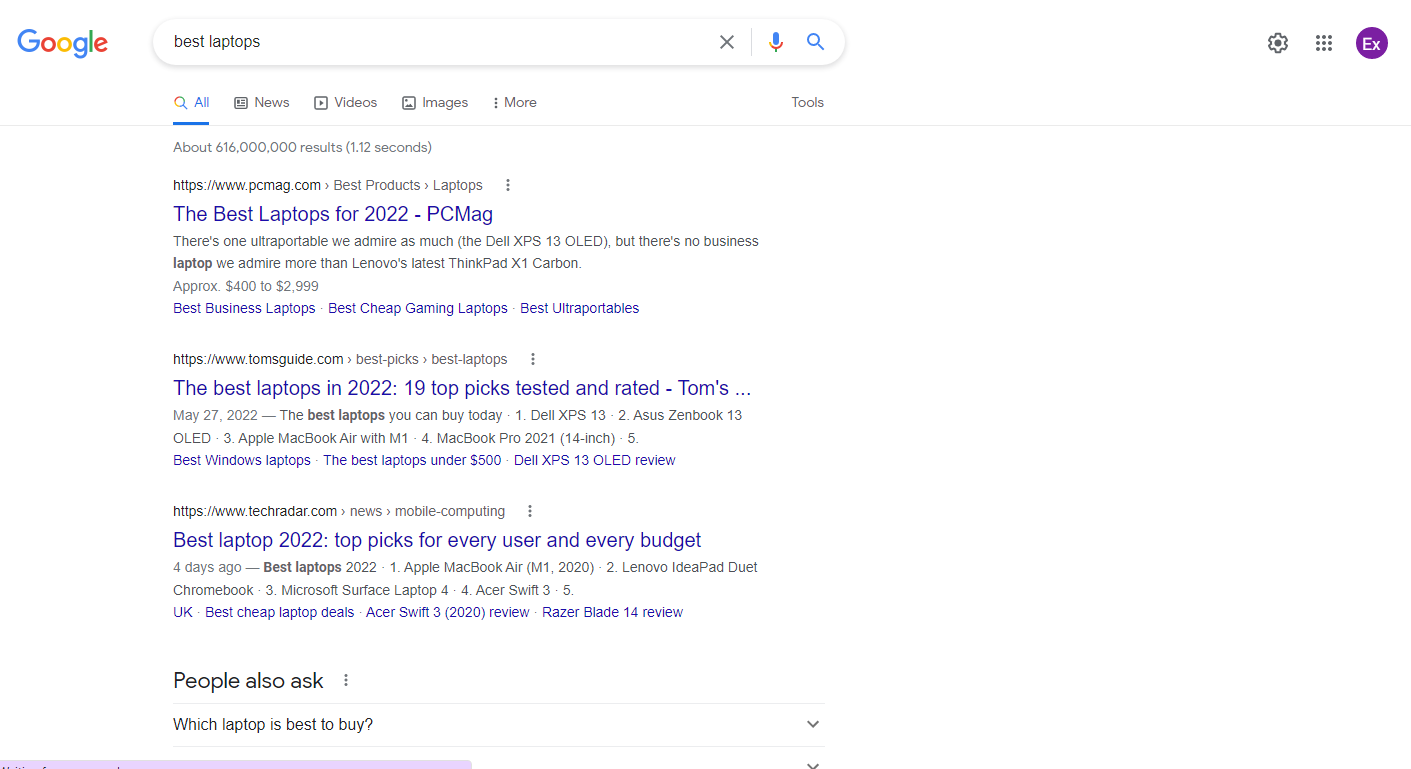
Task: Open the Best cheap laptop deals sitelink
Action: coord(280,612)
